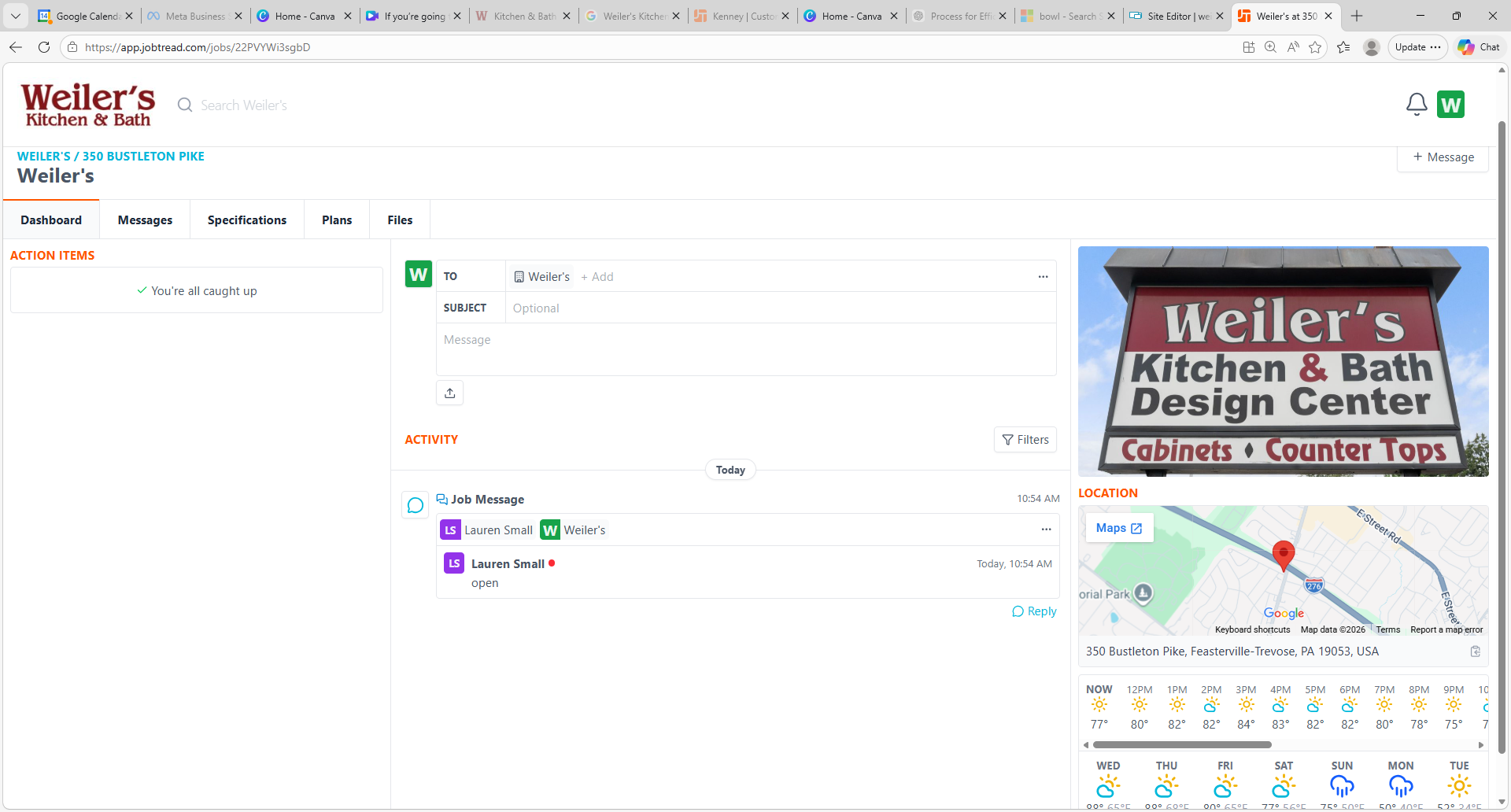Open the green W account avatar menu
This screenshot has width=1511, height=812.
[1450, 105]
